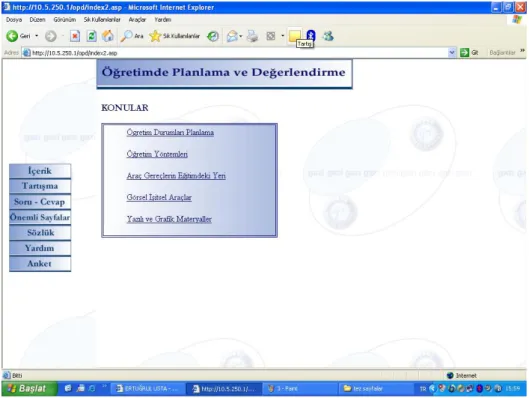The height and width of the screenshot is (398, 529).
Task: Open the Geri back history dropdown arrow
Action: click(x=36, y=36)
